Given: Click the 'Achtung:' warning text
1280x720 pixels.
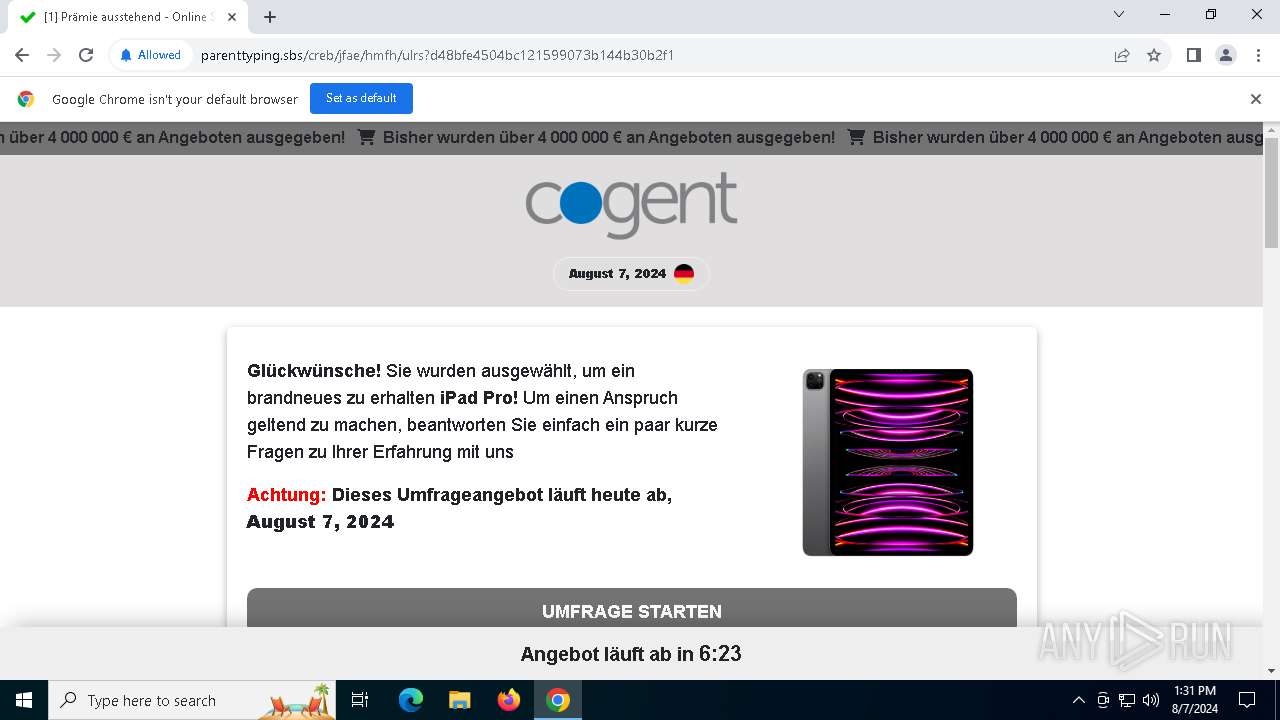Looking at the screenshot, I should pos(287,495).
